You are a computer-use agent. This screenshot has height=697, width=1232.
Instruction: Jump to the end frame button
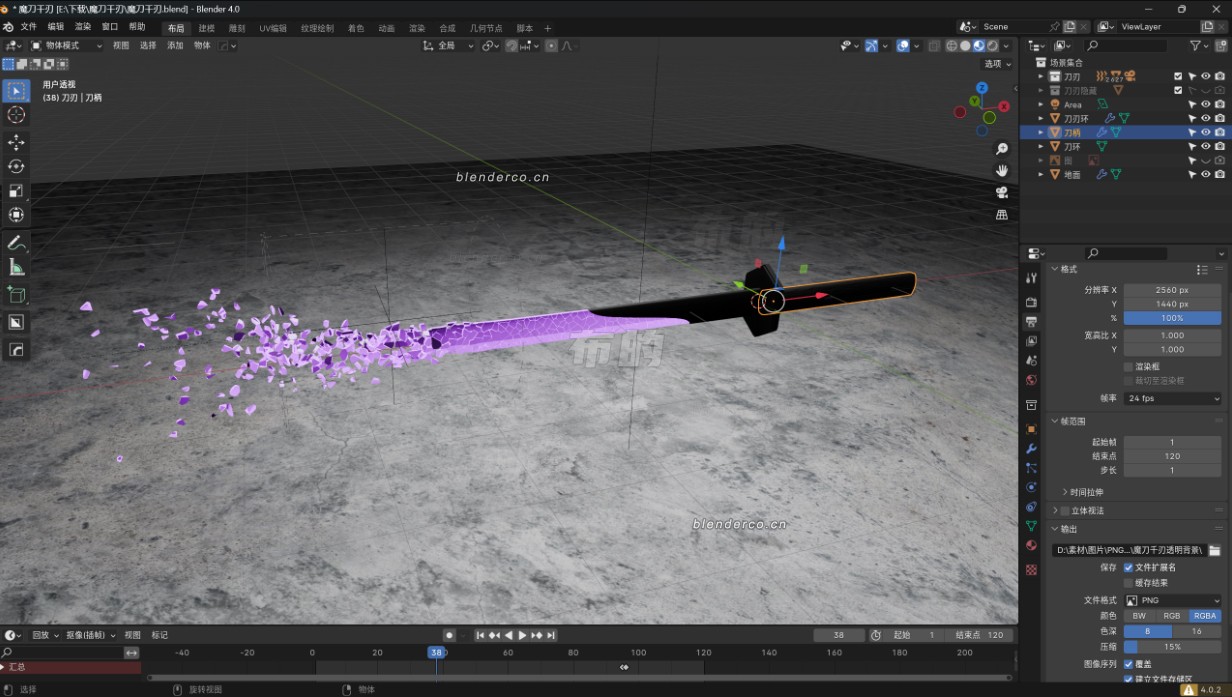point(551,635)
